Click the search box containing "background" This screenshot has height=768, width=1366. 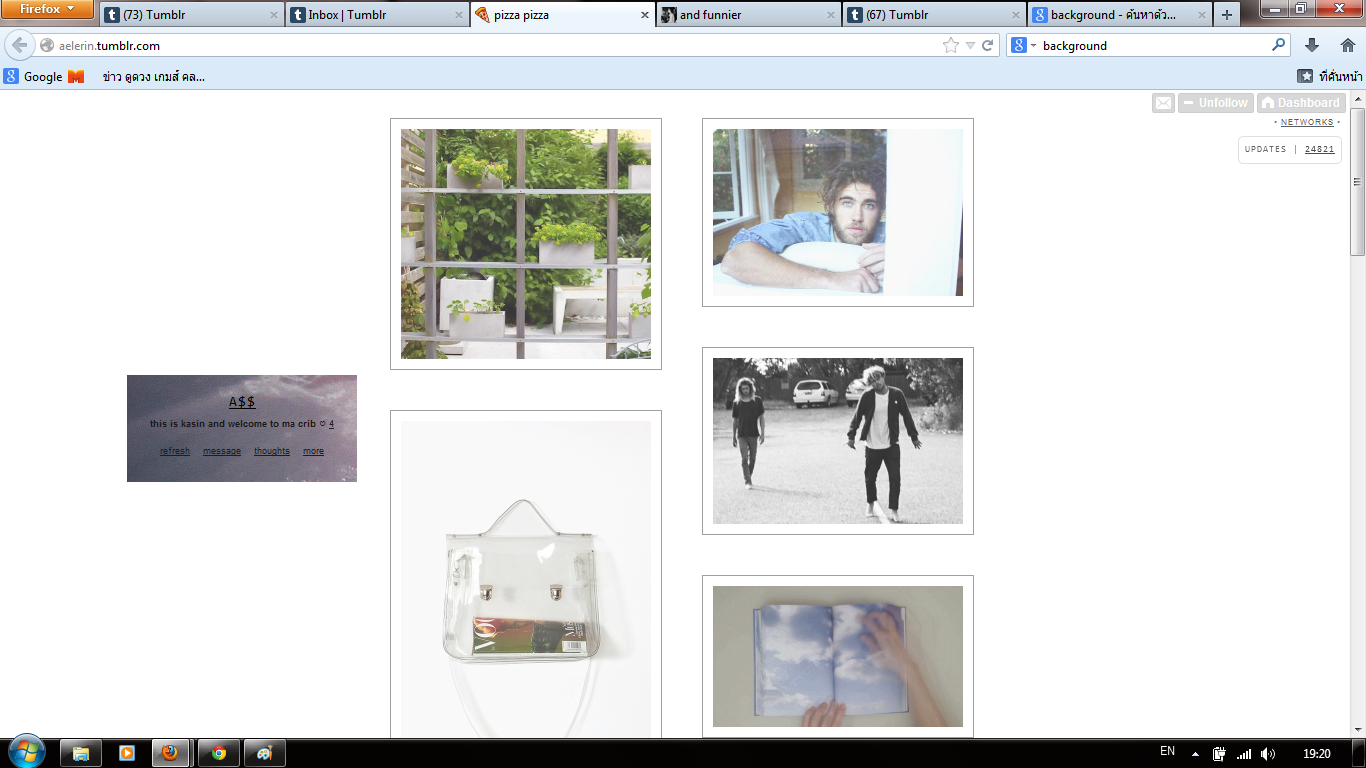tap(1155, 45)
